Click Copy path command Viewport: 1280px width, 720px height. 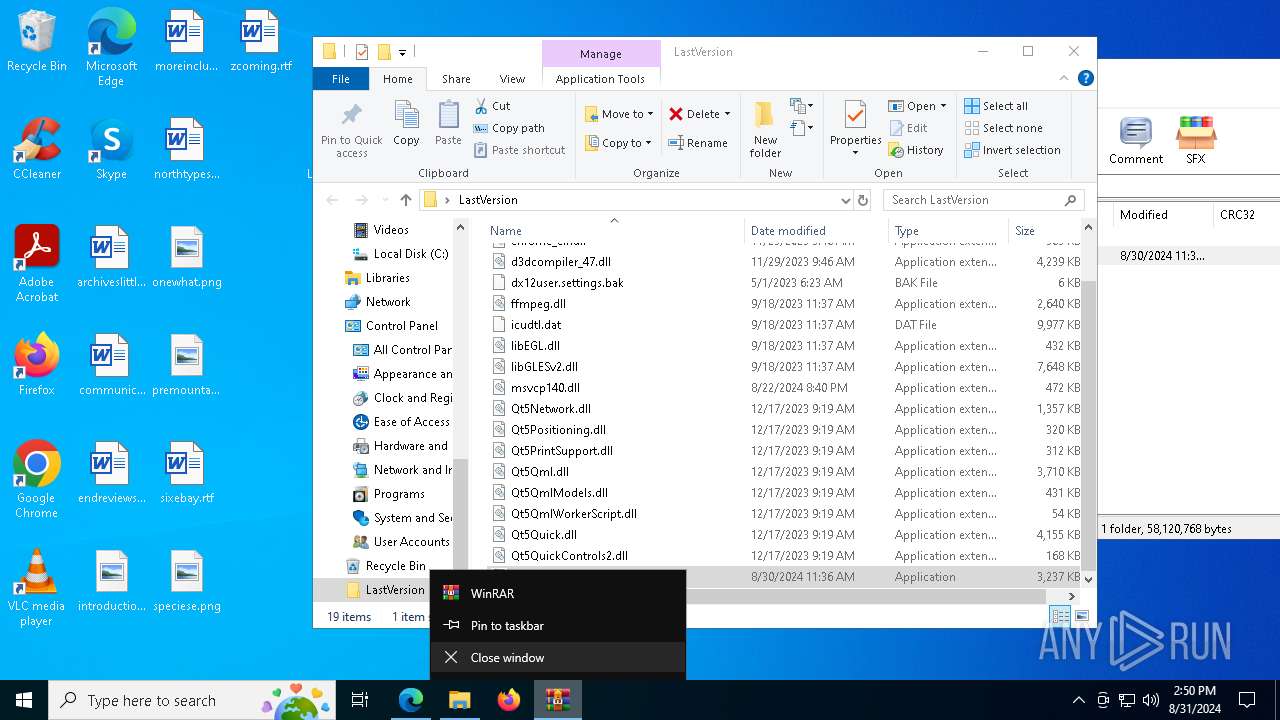[x=509, y=128]
